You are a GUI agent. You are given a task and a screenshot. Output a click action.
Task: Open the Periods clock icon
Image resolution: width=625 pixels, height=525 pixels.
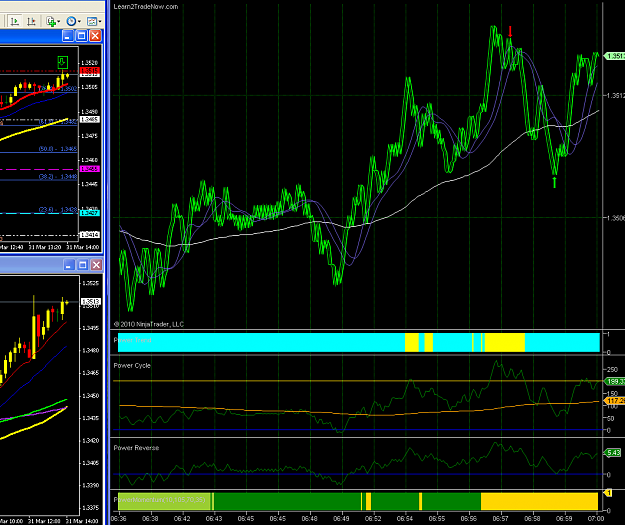click(x=71, y=21)
